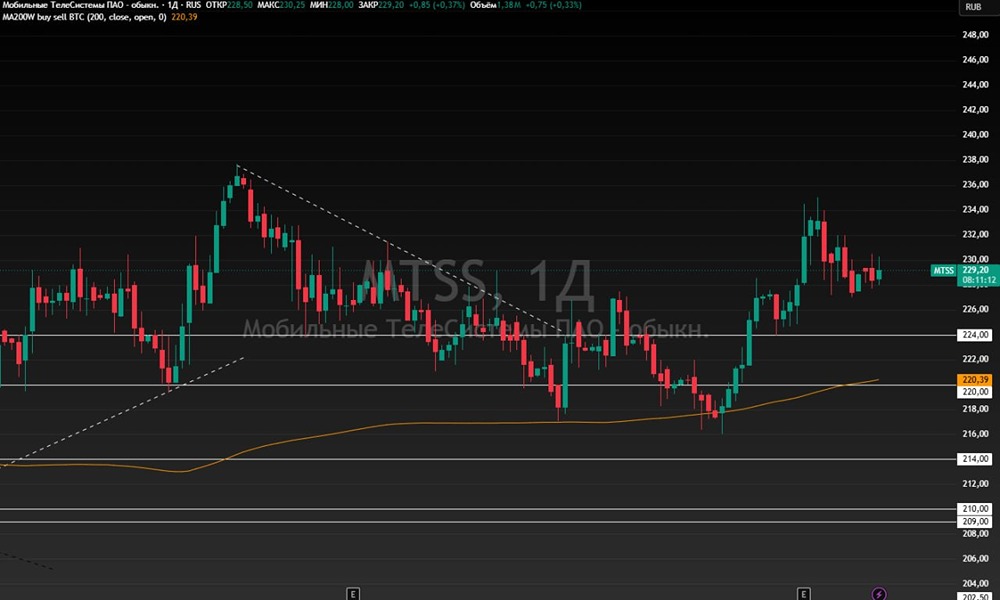Click the 08:11:12 bar countdown timer

978,280
